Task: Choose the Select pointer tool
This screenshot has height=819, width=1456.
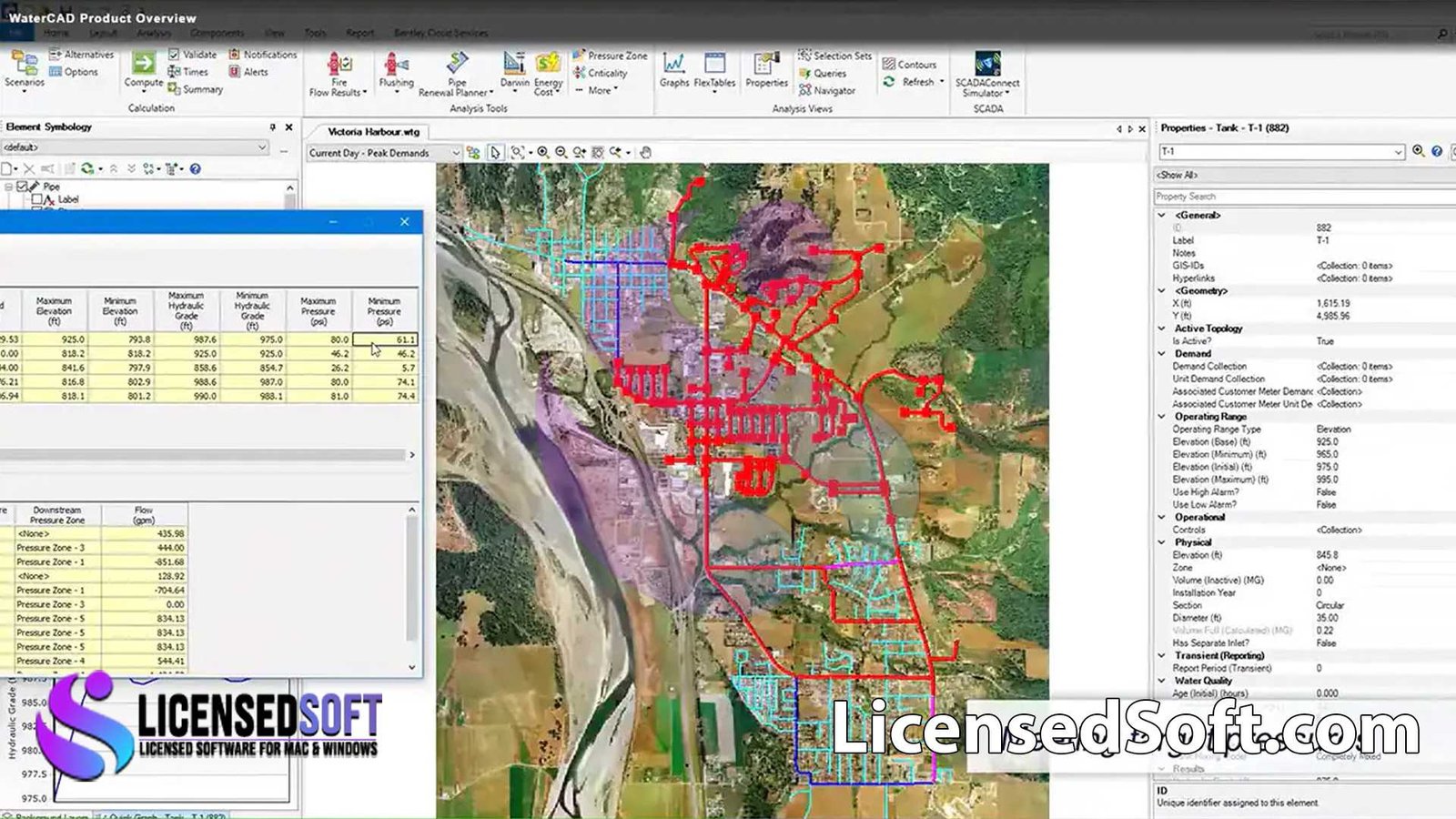Action: click(495, 153)
